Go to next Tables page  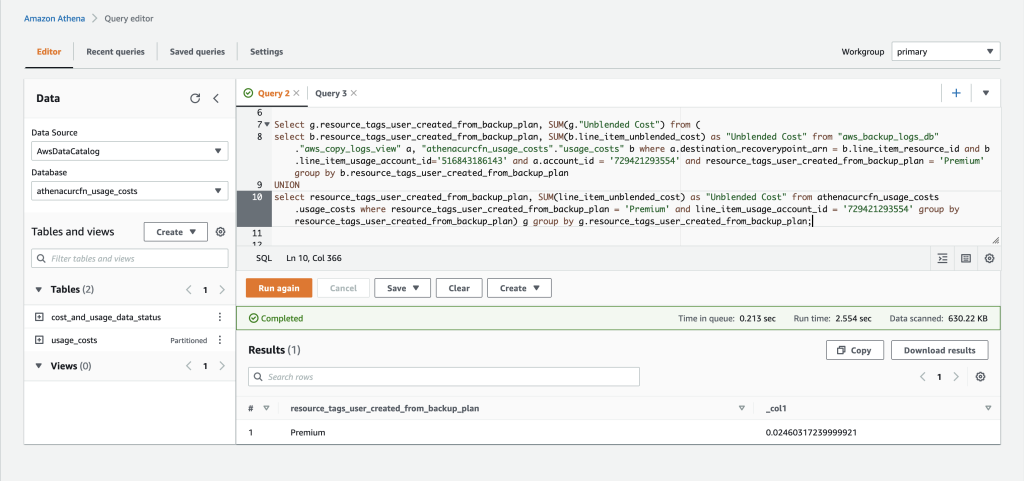[221, 289]
